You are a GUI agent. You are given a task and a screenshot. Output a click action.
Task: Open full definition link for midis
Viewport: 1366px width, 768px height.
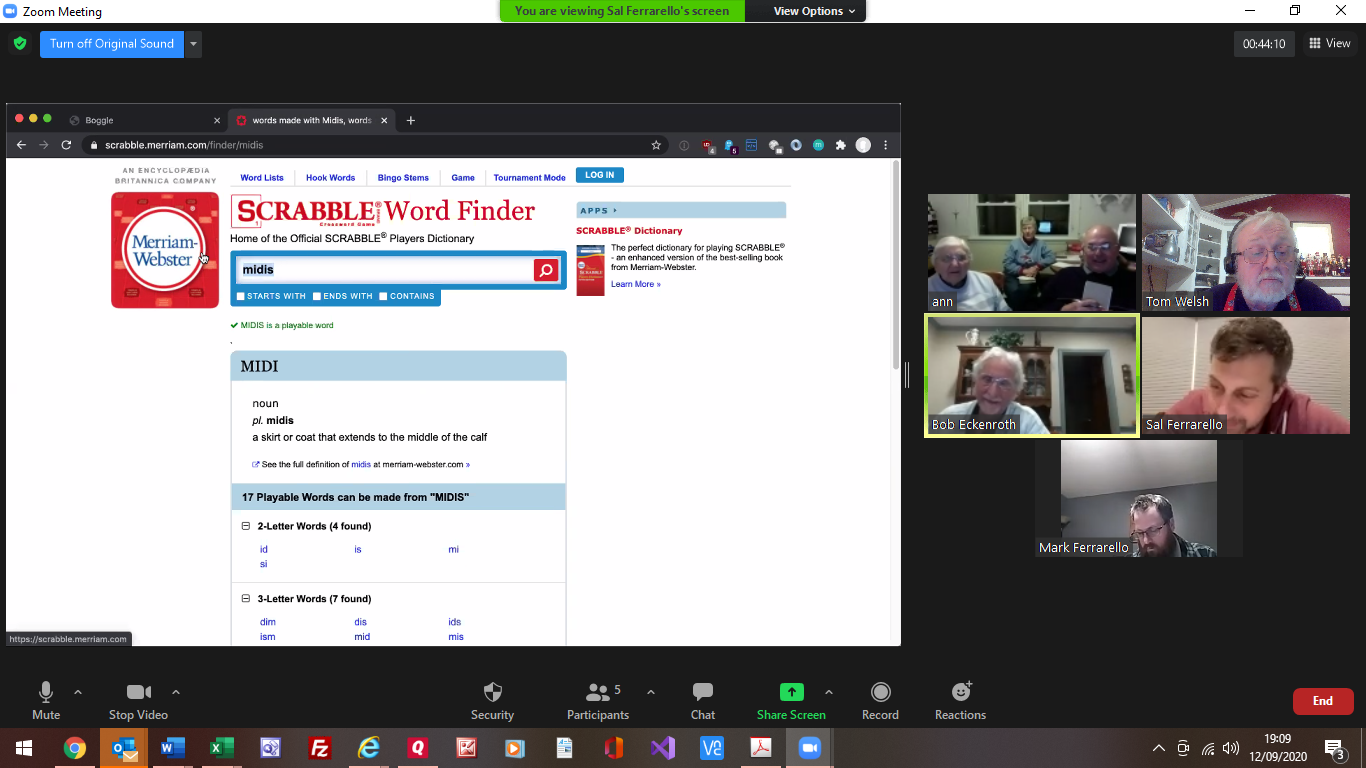(x=361, y=465)
